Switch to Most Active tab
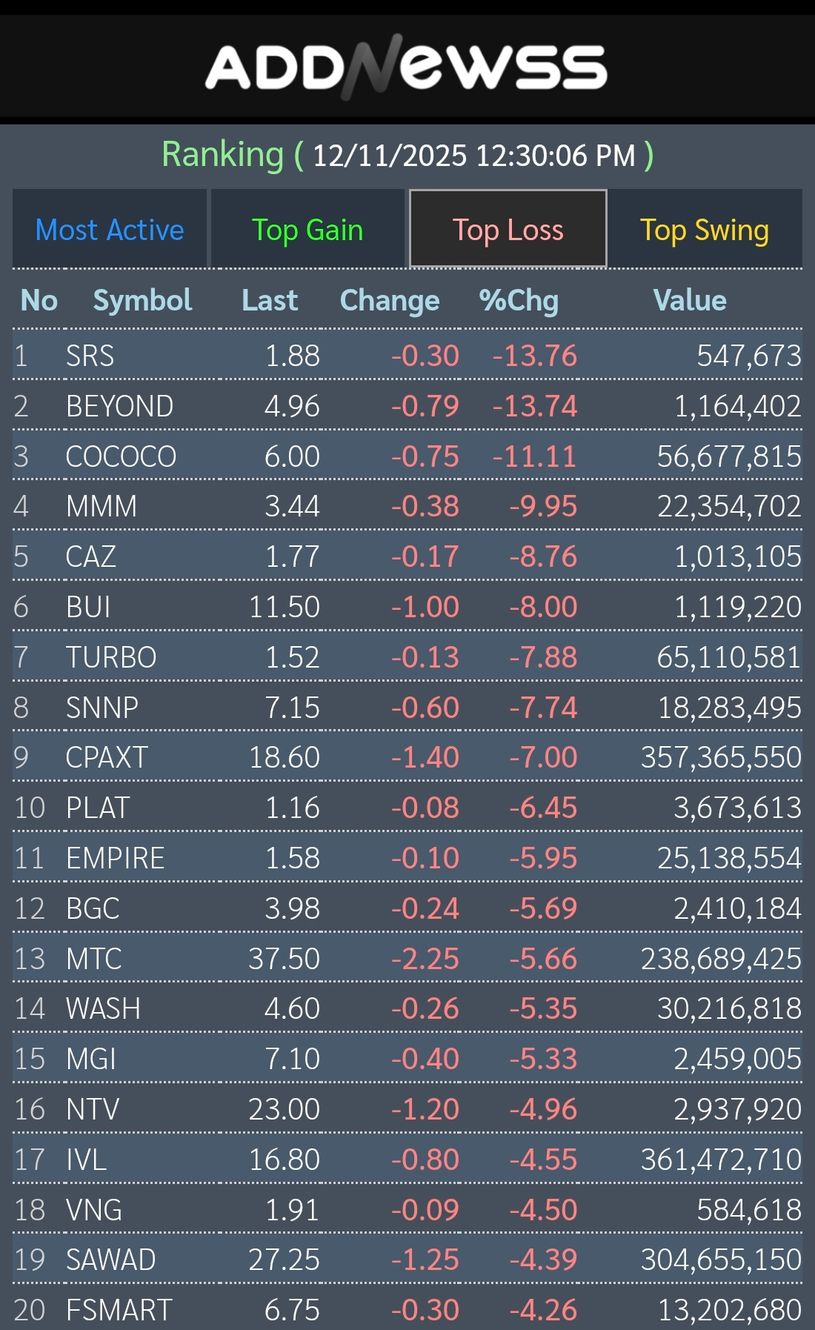This screenshot has width=815, height=1330. (110, 230)
